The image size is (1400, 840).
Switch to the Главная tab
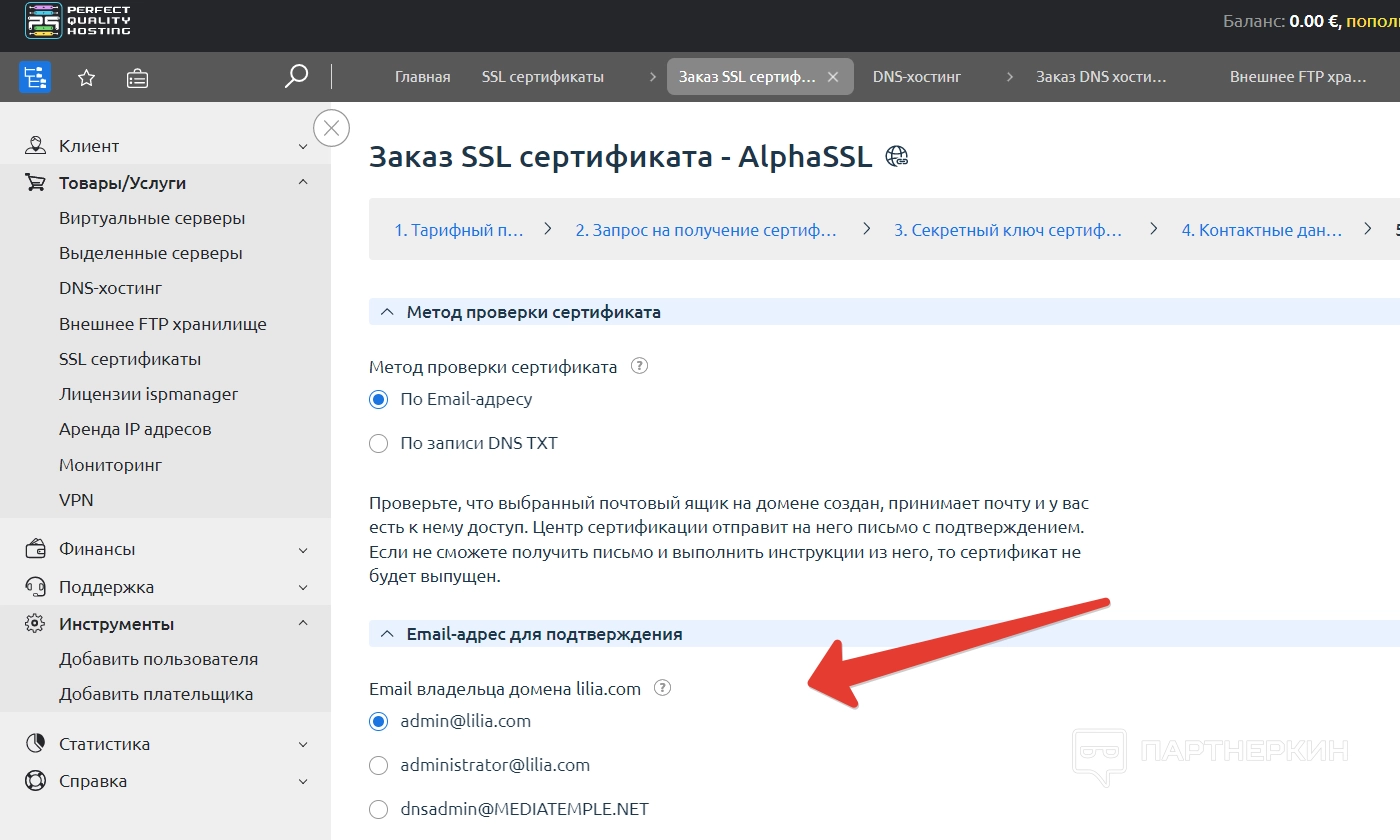pos(422,77)
